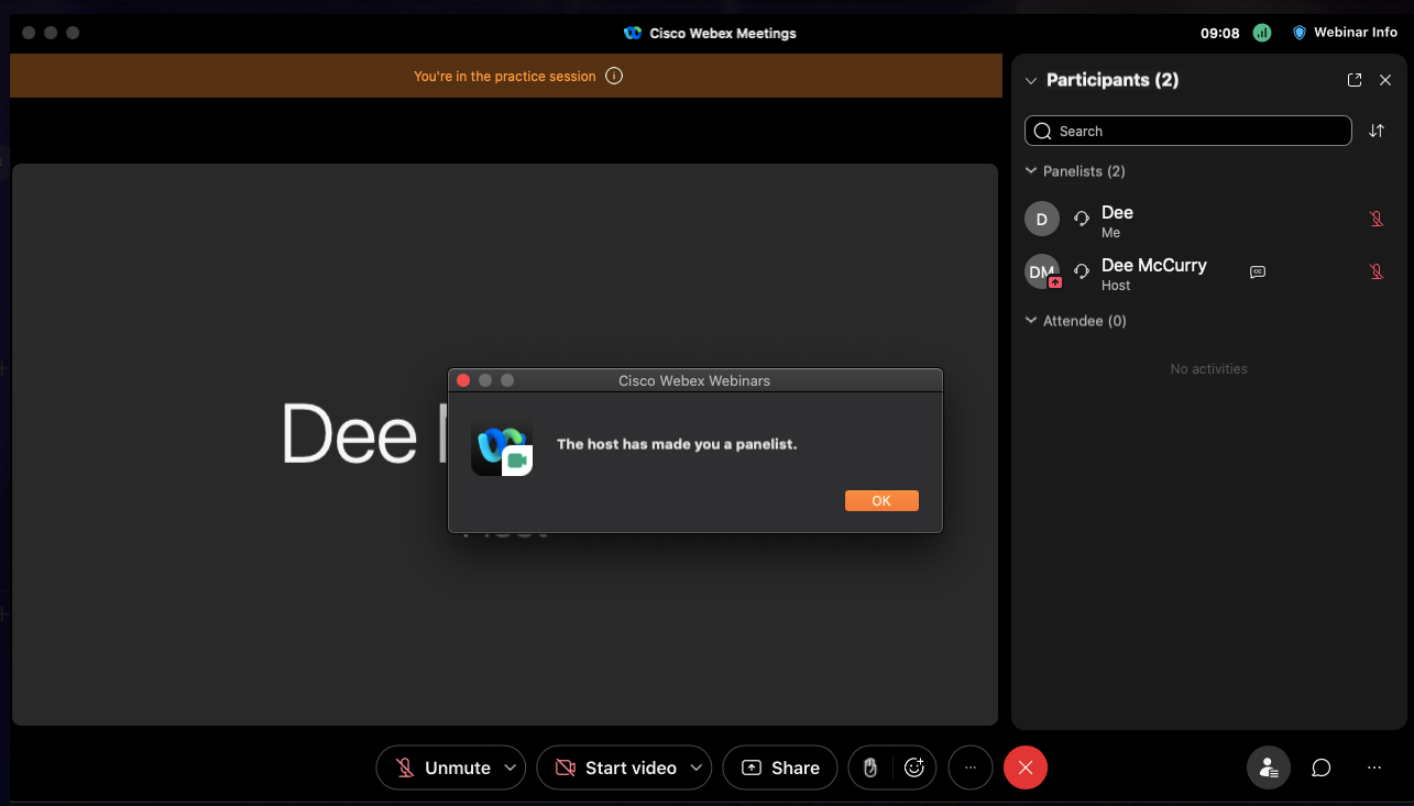
Task: Click the Cisco Webex Meetings title logo
Action: click(x=632, y=33)
